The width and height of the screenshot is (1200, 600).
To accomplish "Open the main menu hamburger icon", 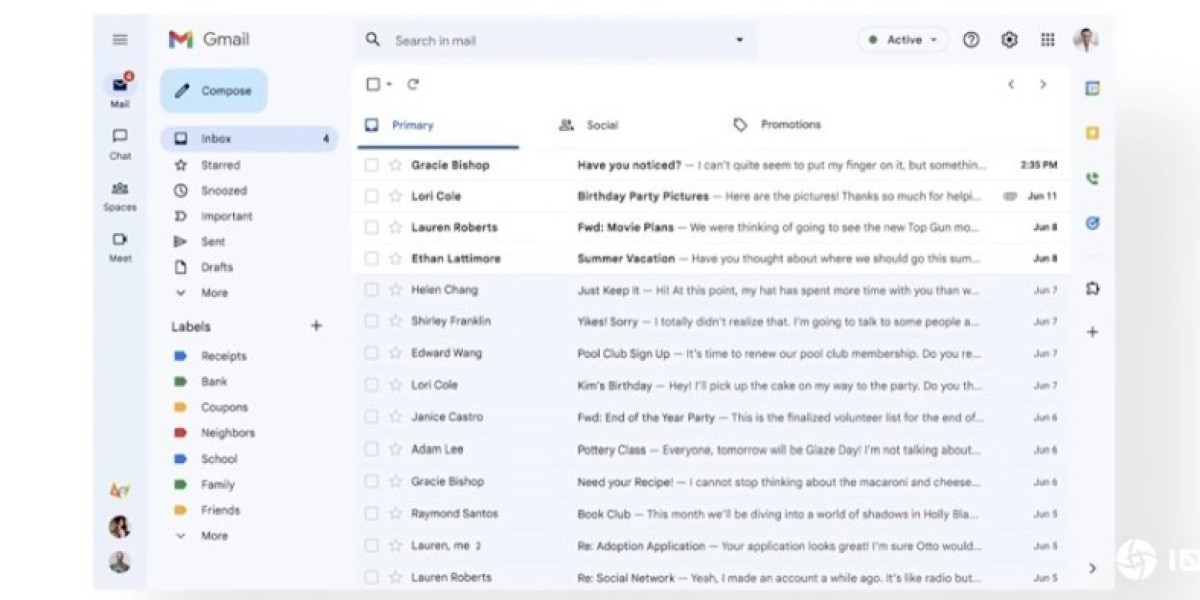I will pyautogui.click(x=120, y=40).
